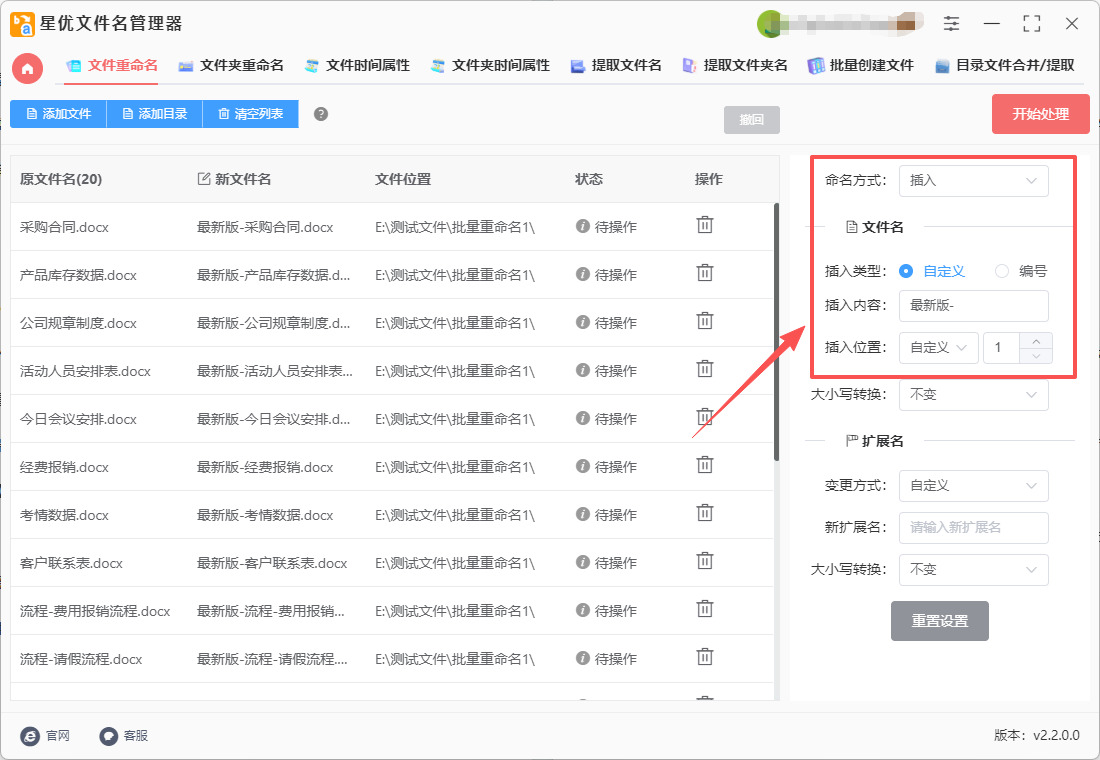Click the 状态 column header
The width and height of the screenshot is (1100, 760).
[589, 180]
